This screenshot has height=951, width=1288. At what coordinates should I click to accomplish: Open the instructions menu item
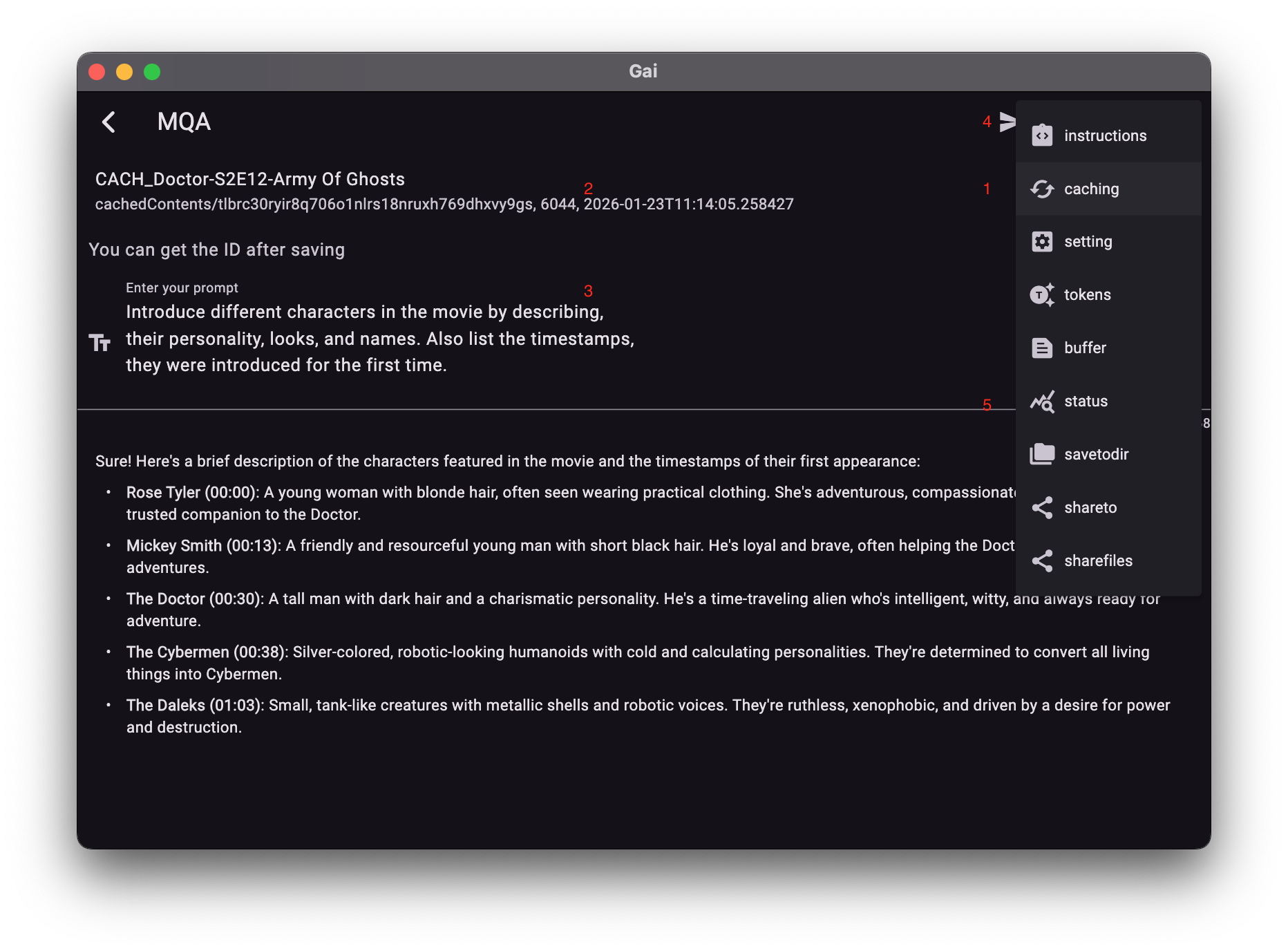tap(1105, 136)
